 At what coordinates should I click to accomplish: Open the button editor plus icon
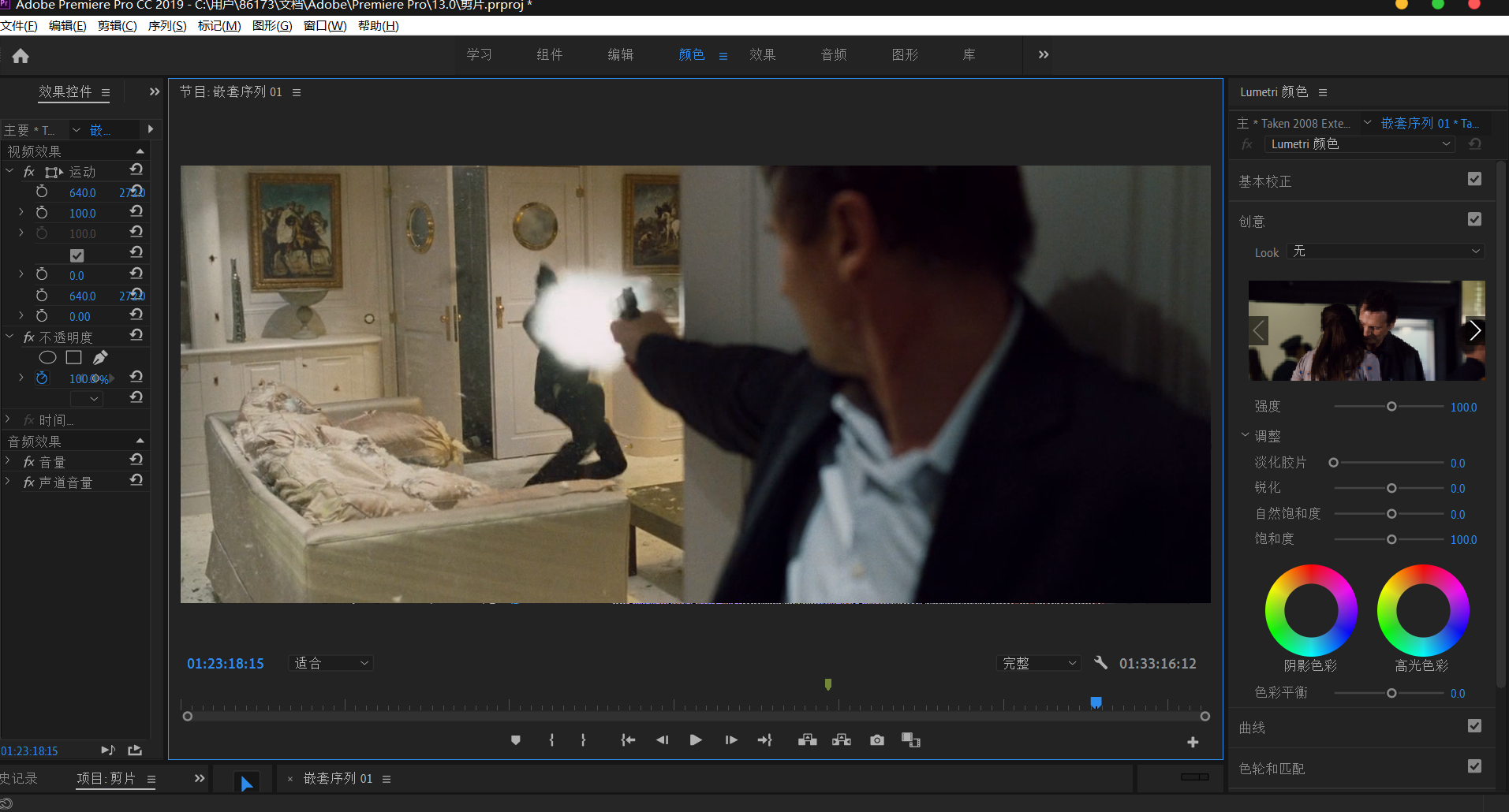tap(1192, 742)
